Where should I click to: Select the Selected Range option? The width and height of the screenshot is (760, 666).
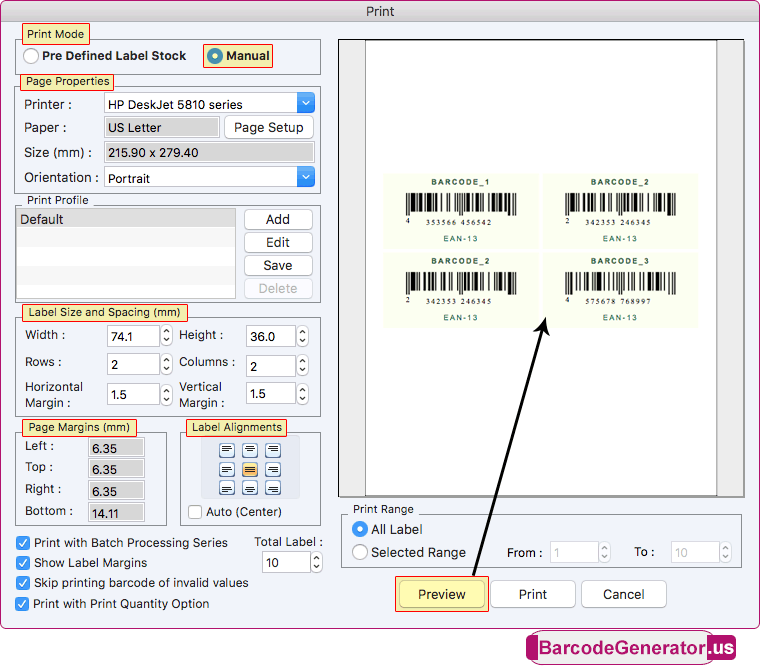point(360,552)
